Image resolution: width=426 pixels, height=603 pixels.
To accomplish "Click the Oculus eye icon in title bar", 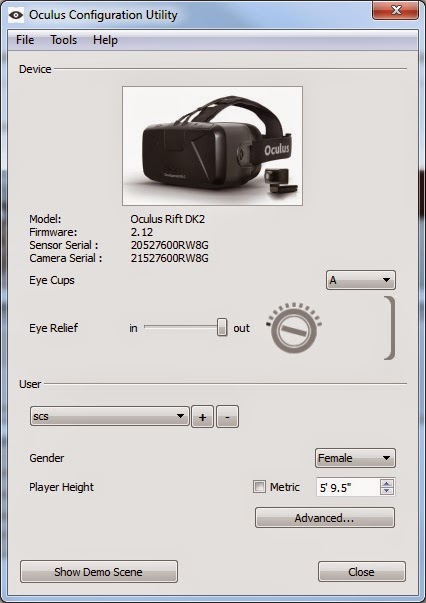I will click(x=16, y=15).
